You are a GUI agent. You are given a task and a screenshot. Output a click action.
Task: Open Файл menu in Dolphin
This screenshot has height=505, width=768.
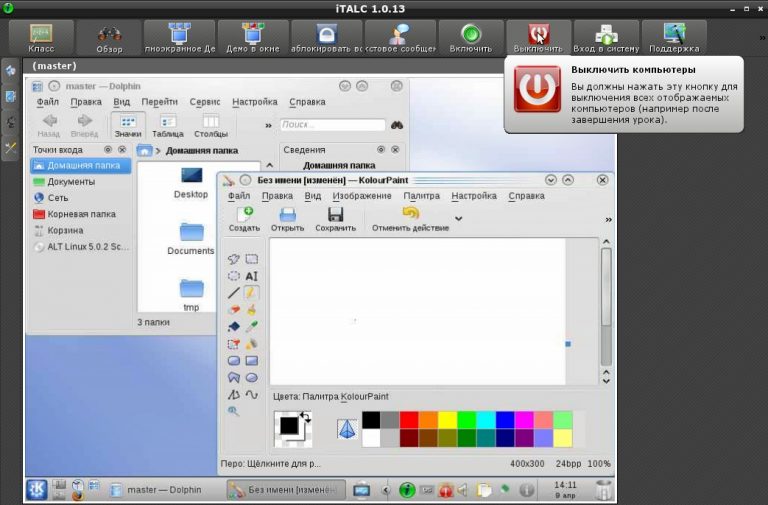tap(48, 102)
